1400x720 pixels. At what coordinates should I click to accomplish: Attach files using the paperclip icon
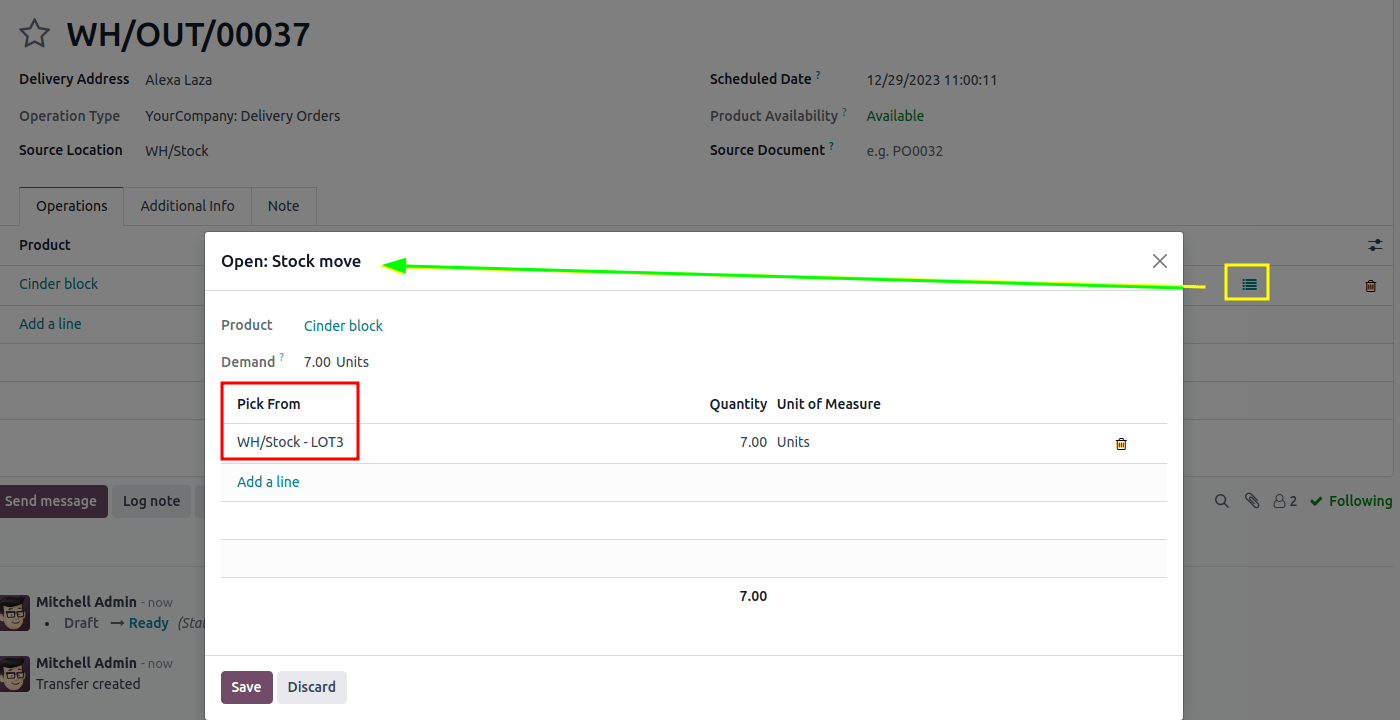pyautogui.click(x=1251, y=501)
